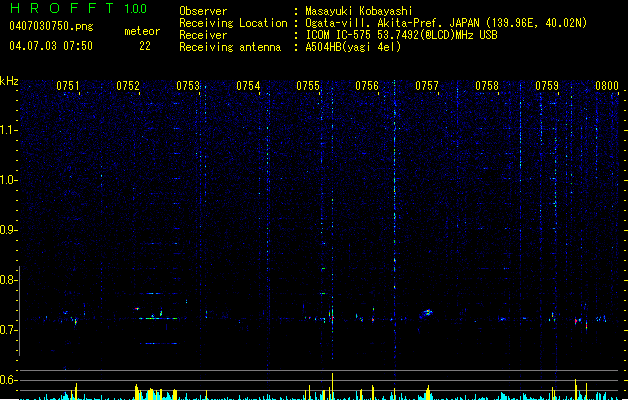
Task: Click the long horizontal echo line near 0752
Action: [158, 319]
